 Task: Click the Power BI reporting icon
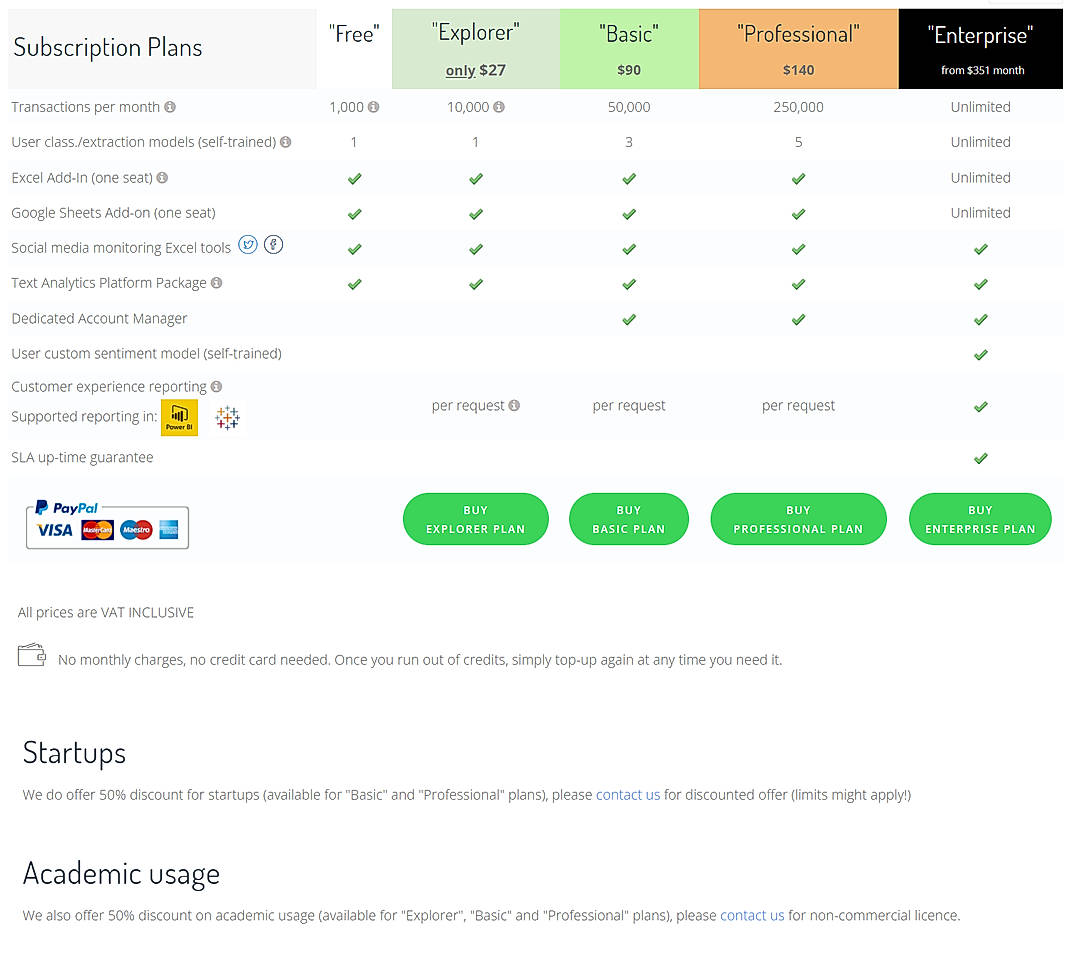[179, 417]
